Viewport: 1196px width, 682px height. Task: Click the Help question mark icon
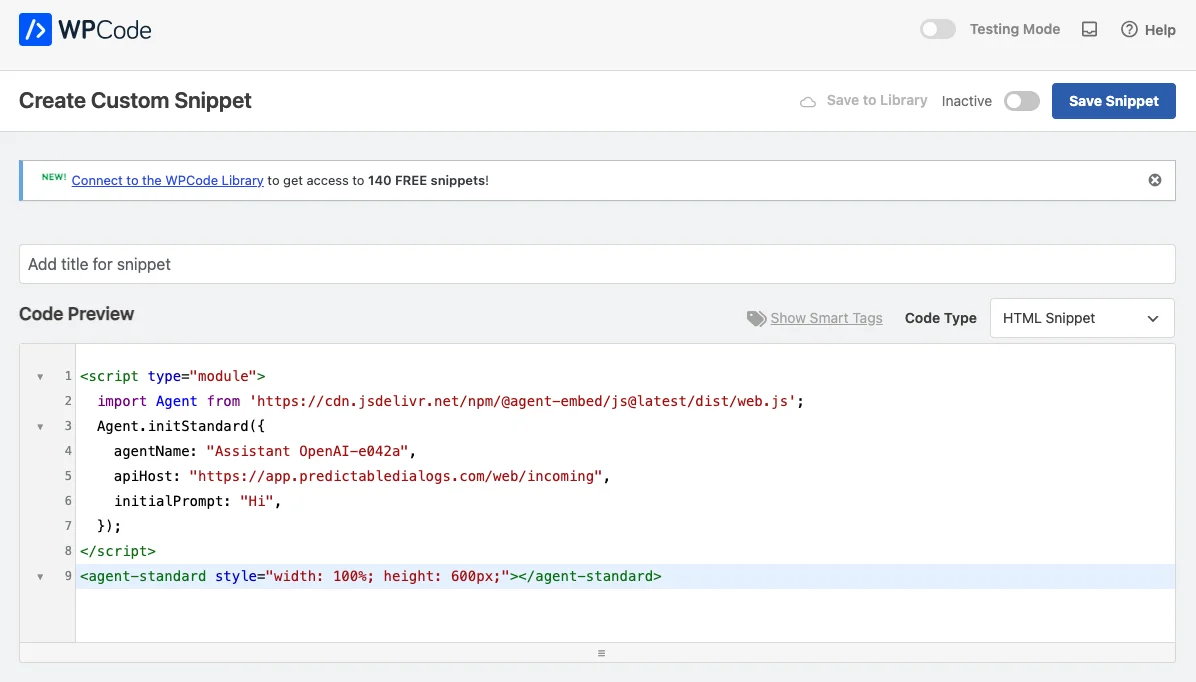(1129, 30)
